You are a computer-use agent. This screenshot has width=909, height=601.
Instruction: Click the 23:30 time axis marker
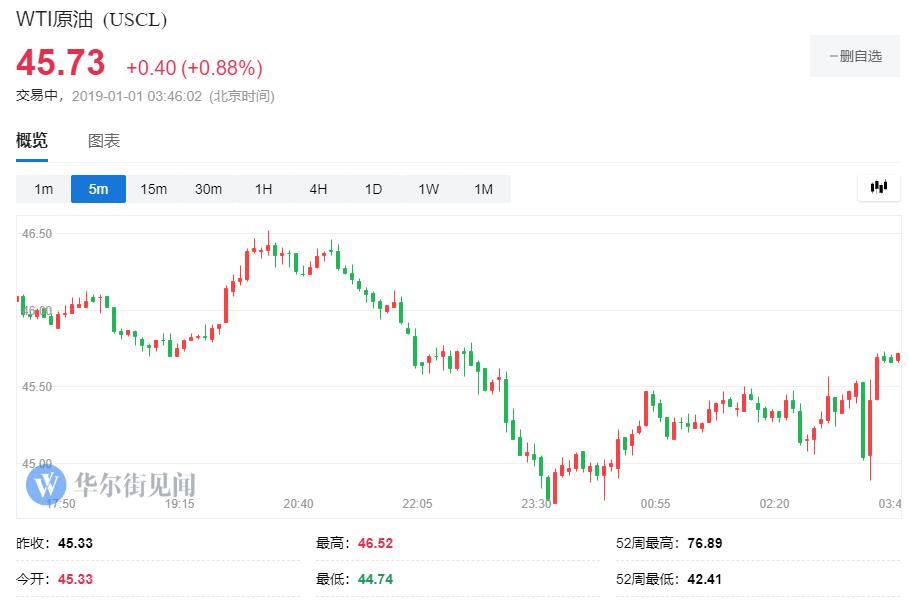pos(536,504)
